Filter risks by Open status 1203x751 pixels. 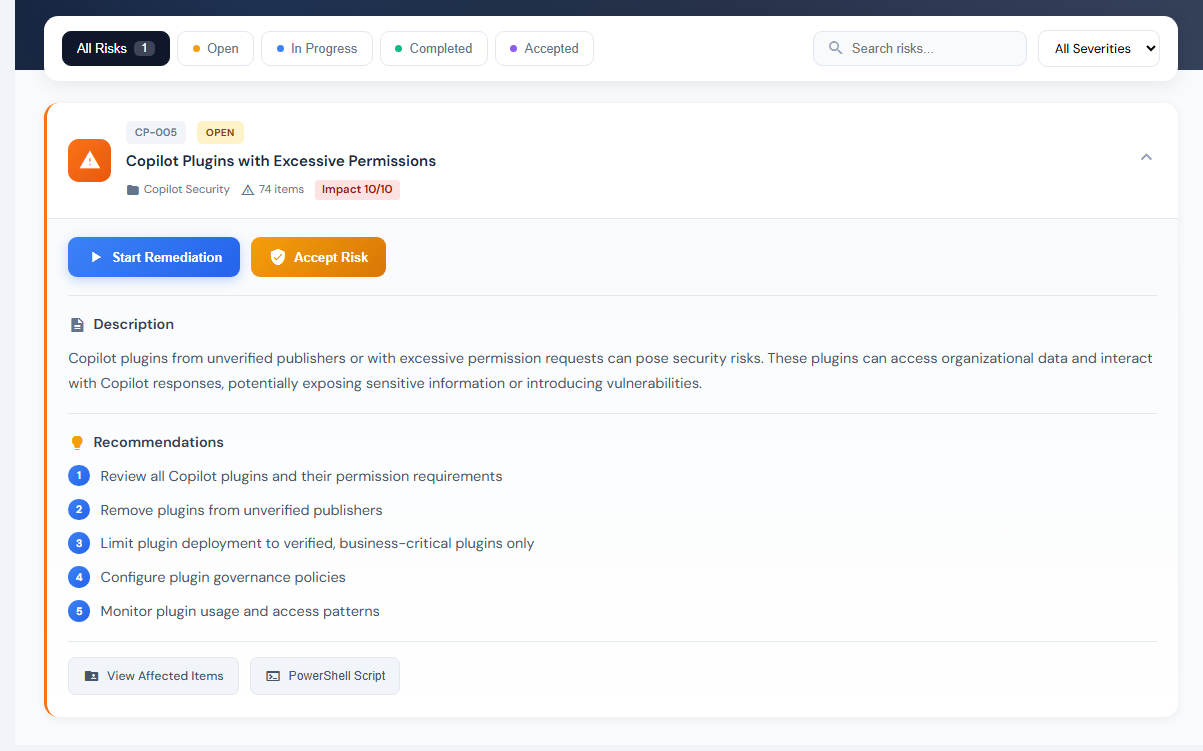tap(215, 48)
